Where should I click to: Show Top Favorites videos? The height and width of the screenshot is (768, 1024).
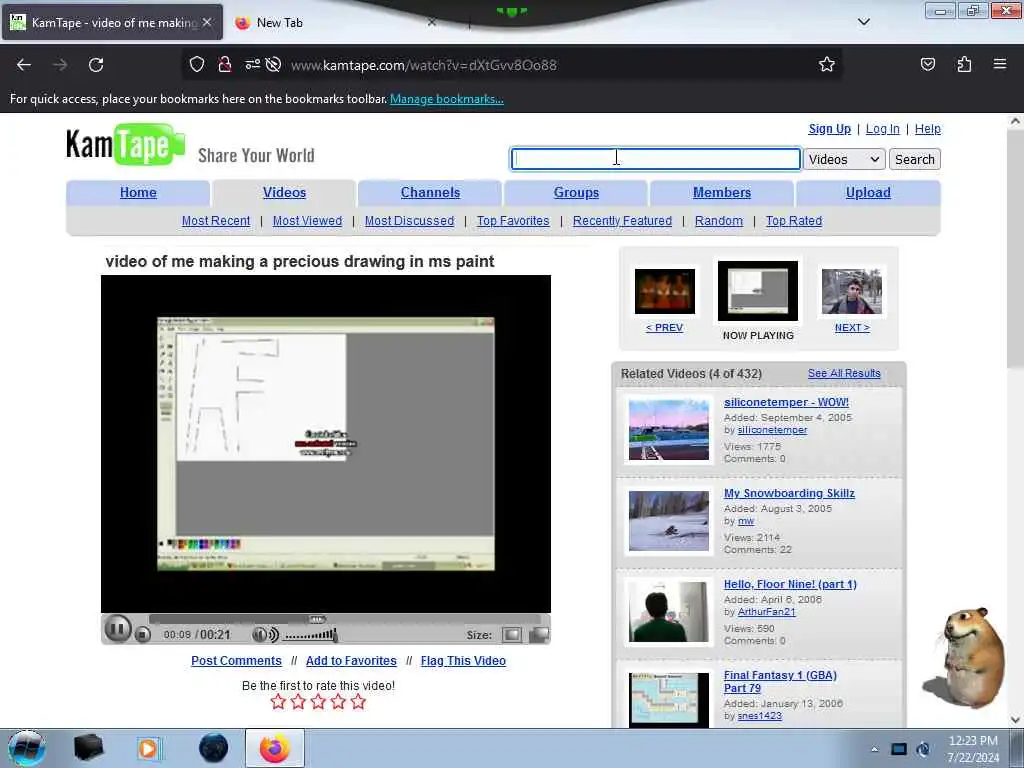513,221
